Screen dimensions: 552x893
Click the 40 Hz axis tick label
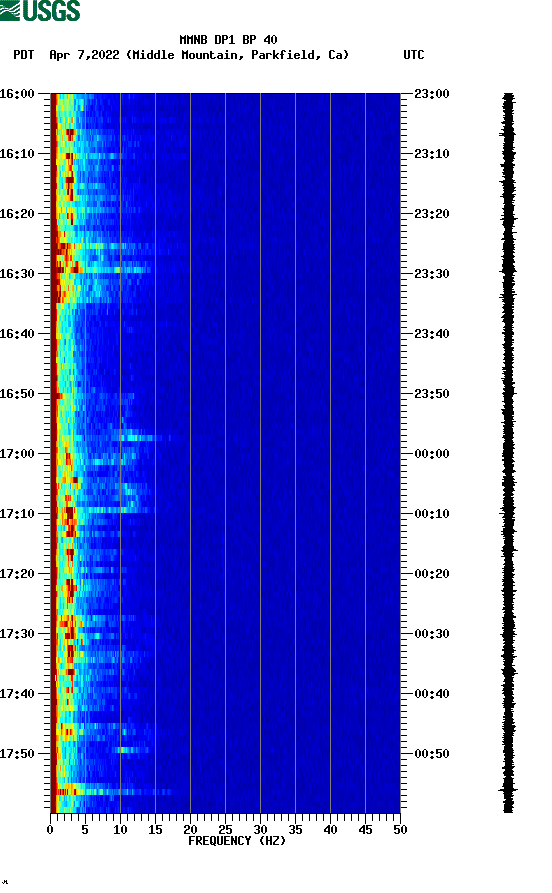pos(330,830)
